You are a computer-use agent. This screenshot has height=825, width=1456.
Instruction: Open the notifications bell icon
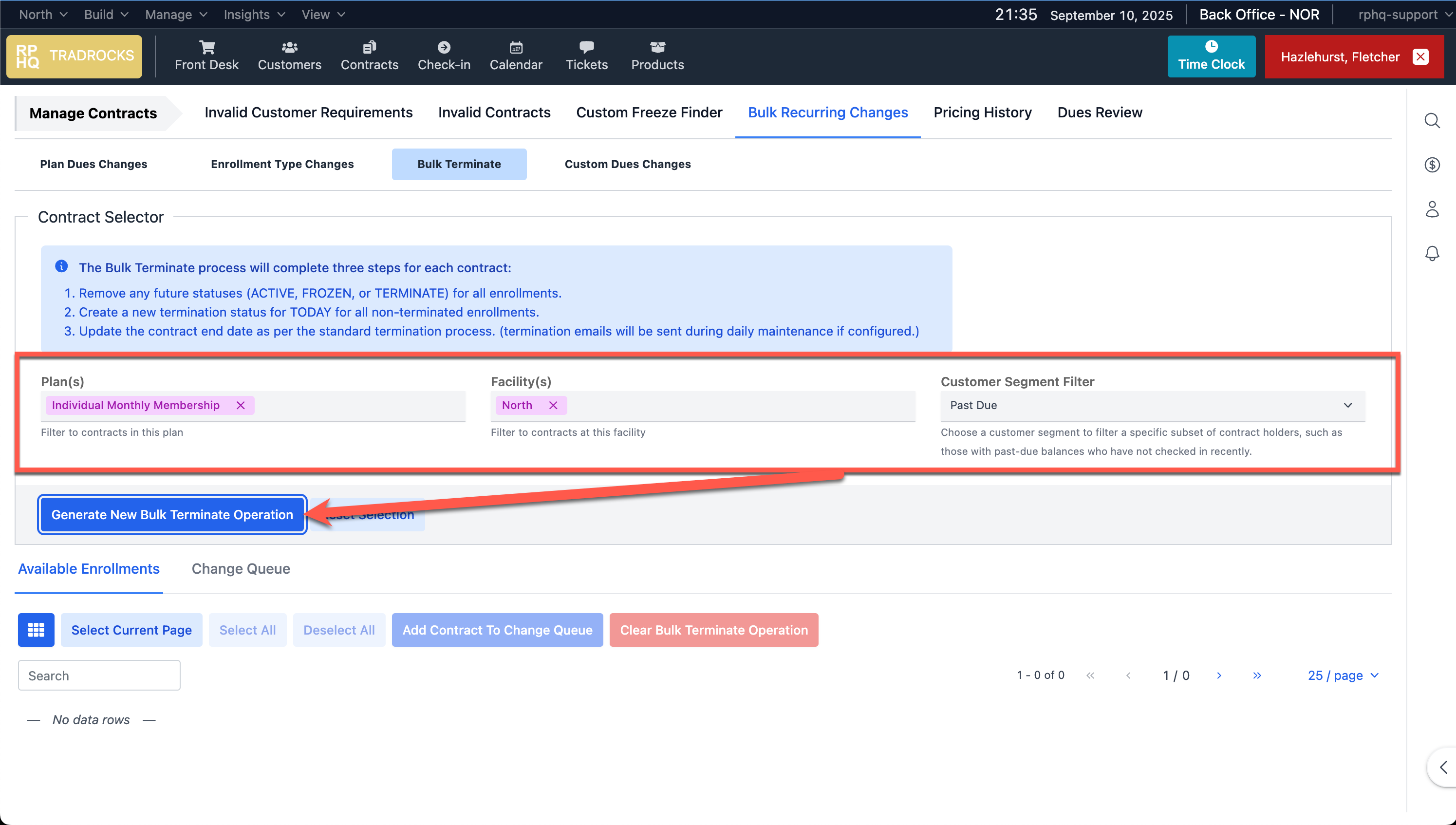(1432, 253)
